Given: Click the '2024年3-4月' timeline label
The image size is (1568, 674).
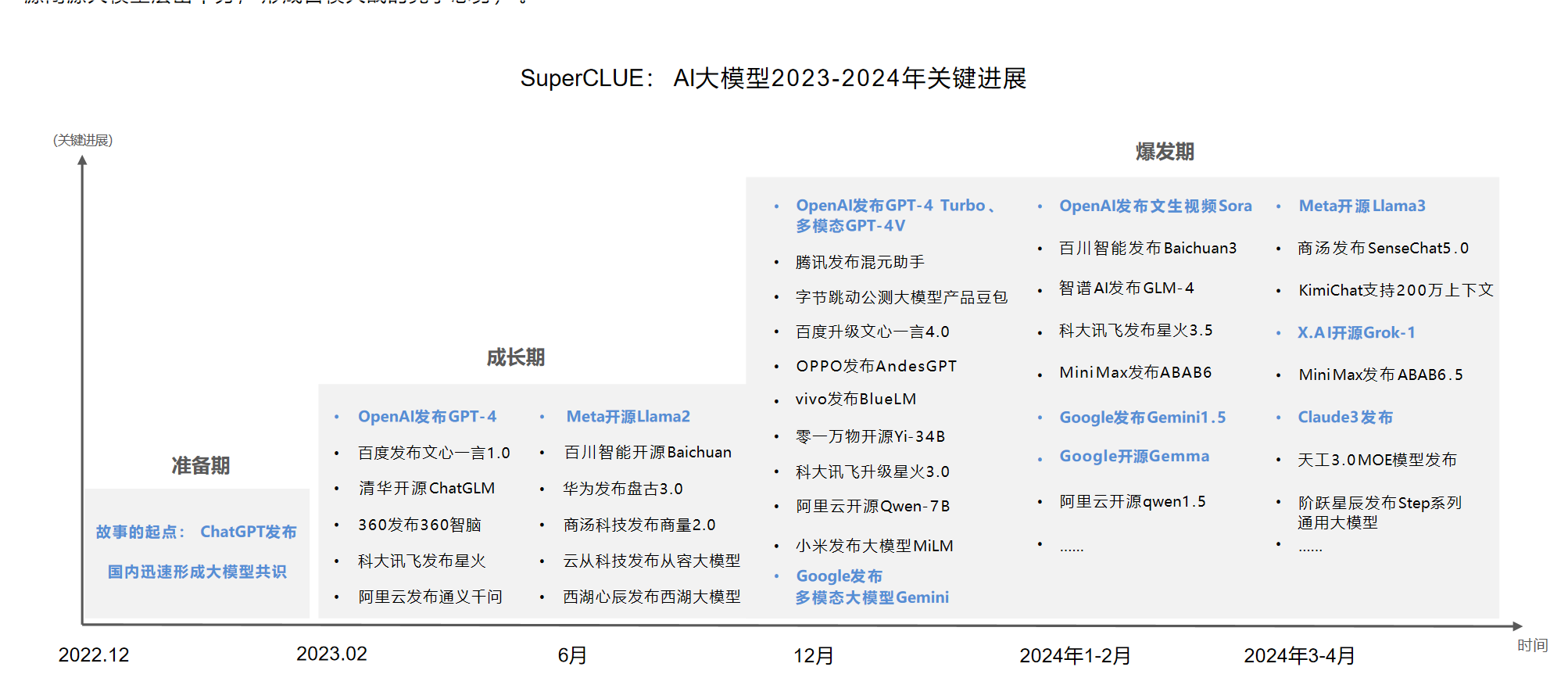Looking at the screenshot, I should 1299,655.
